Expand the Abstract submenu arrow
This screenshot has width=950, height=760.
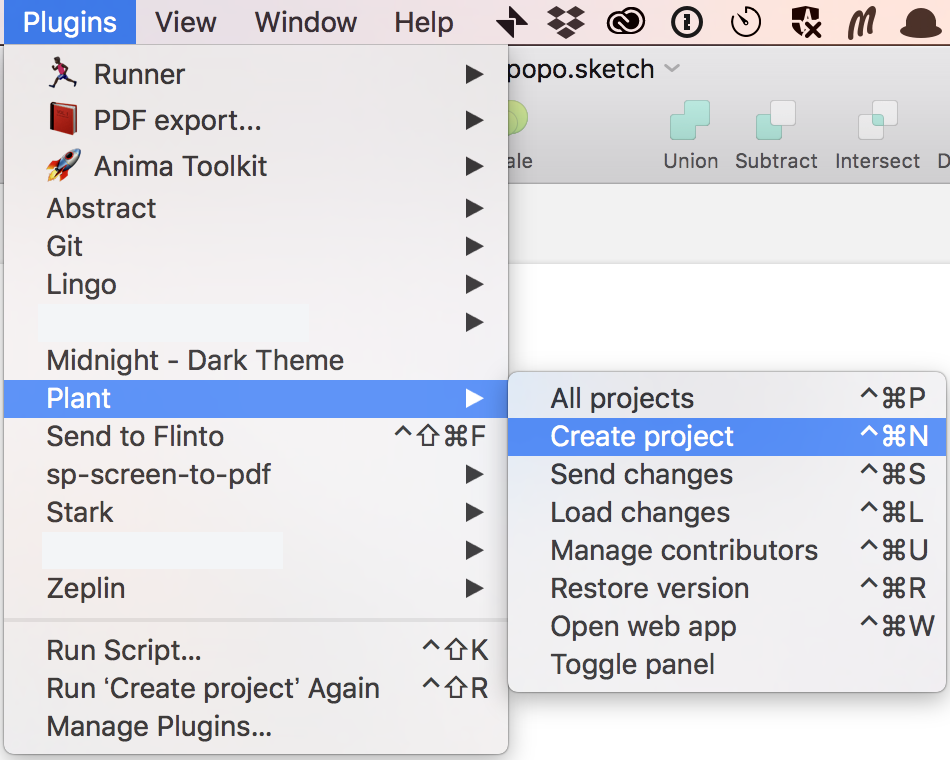[x=474, y=208]
